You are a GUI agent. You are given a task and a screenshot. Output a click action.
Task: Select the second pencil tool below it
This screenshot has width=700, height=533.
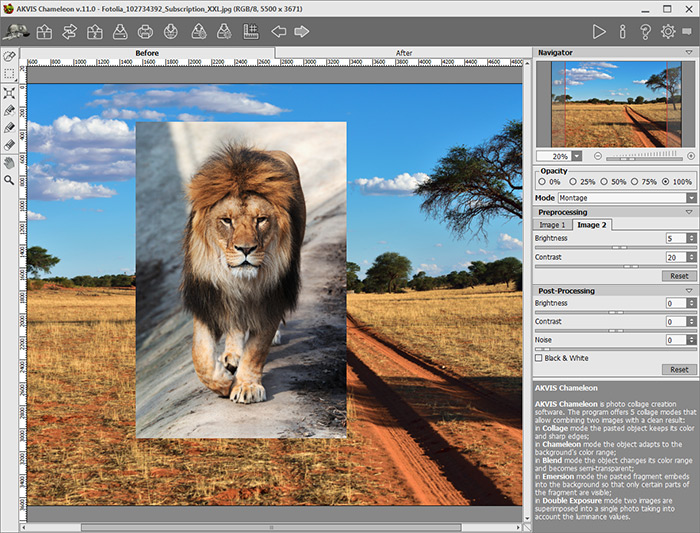tap(9, 128)
